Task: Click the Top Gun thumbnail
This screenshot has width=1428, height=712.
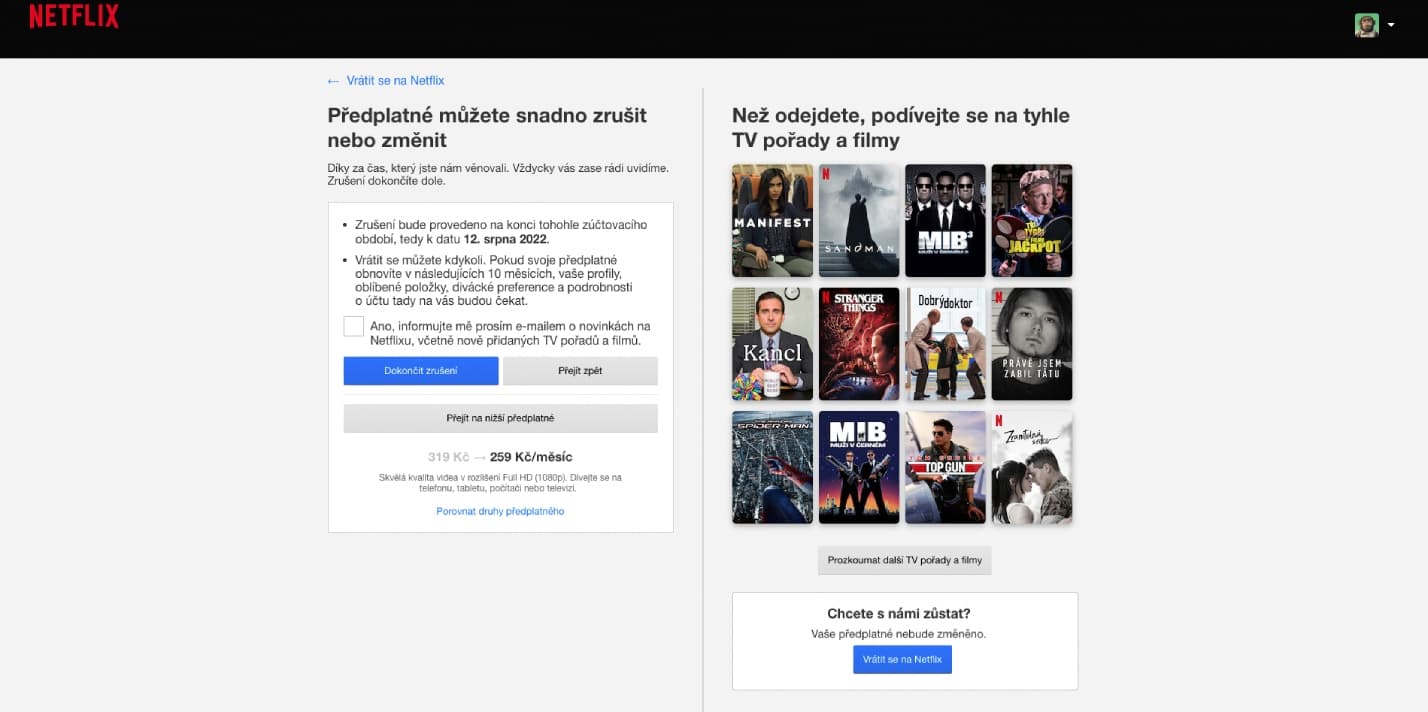Action: (945, 467)
